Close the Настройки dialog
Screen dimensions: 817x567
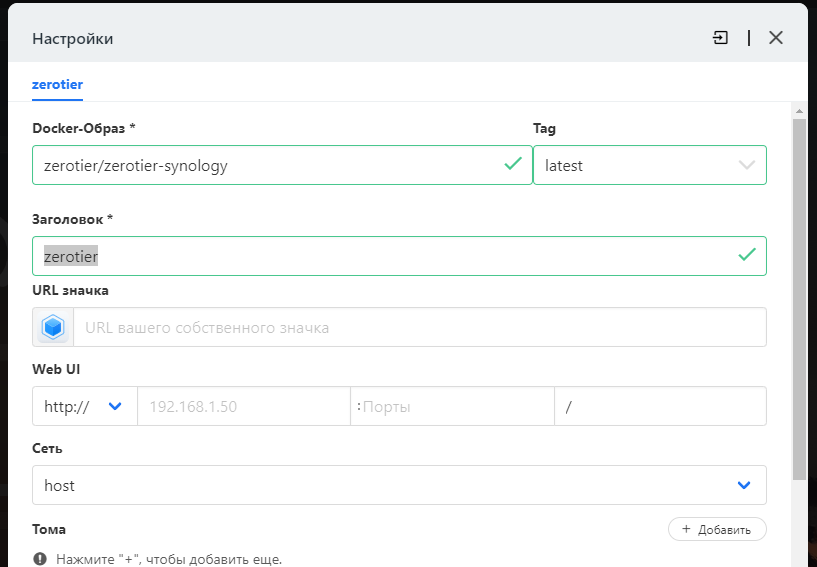pyautogui.click(x=776, y=38)
